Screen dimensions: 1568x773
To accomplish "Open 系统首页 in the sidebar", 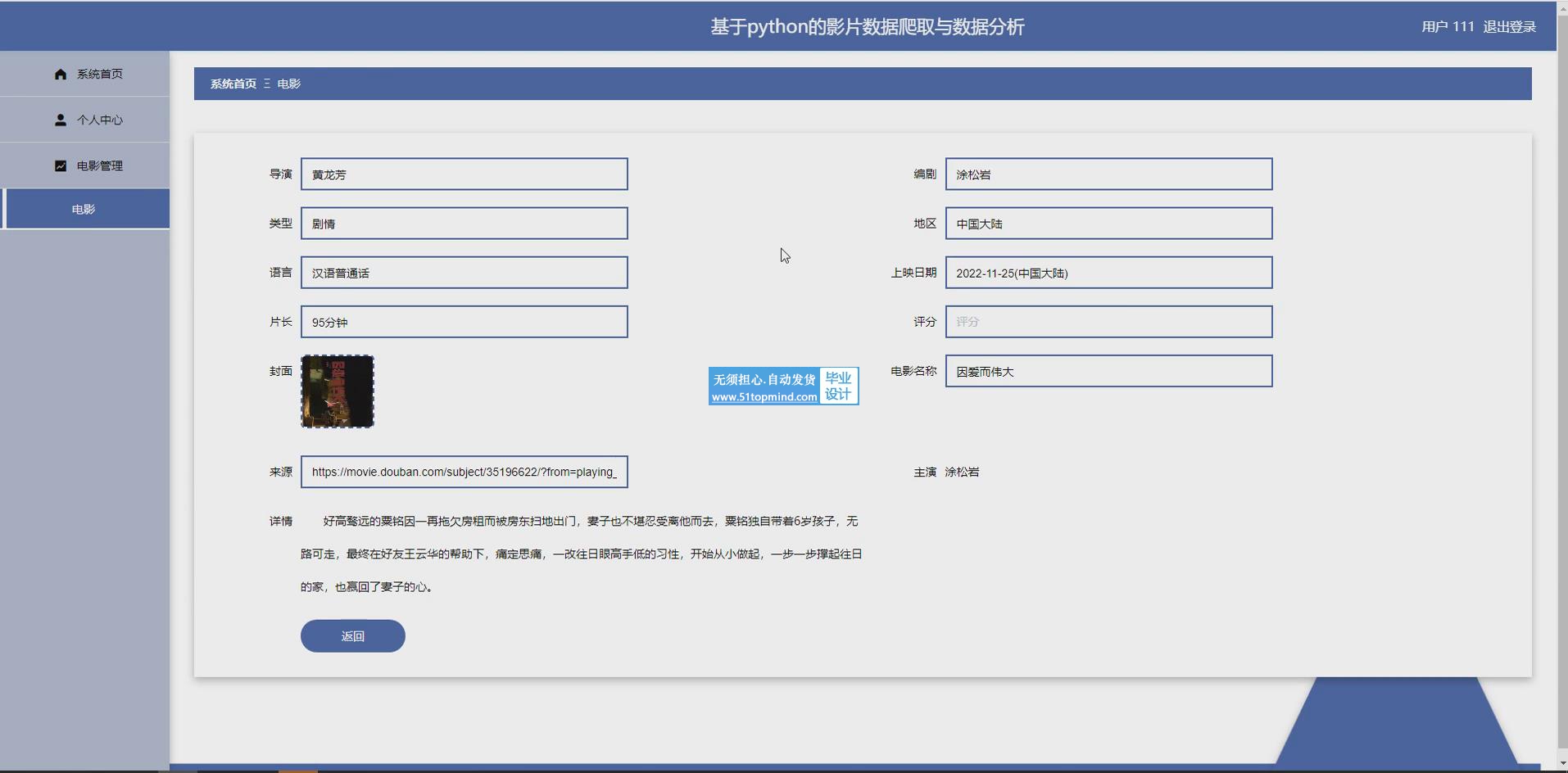I will pyautogui.click(x=84, y=74).
